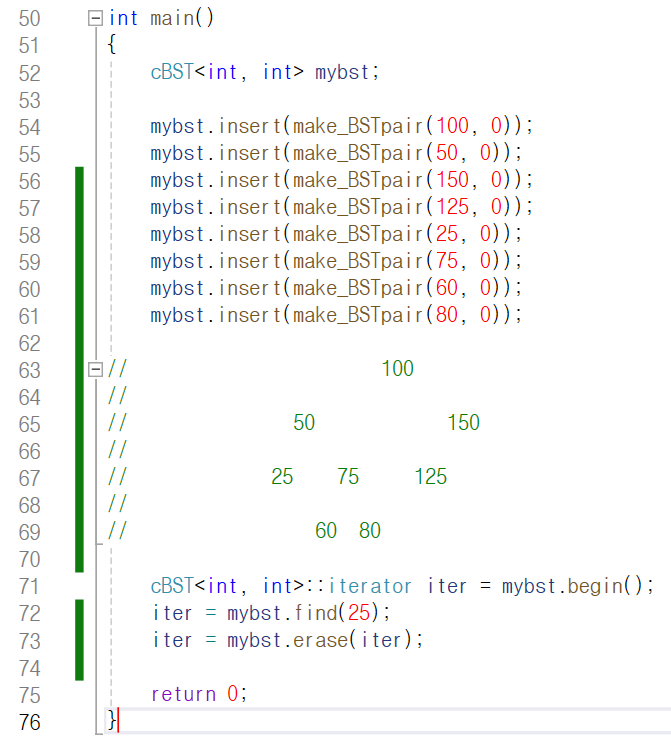The image size is (671, 736).
Task: Select line number 52 in gutter
Action: pos(30,73)
